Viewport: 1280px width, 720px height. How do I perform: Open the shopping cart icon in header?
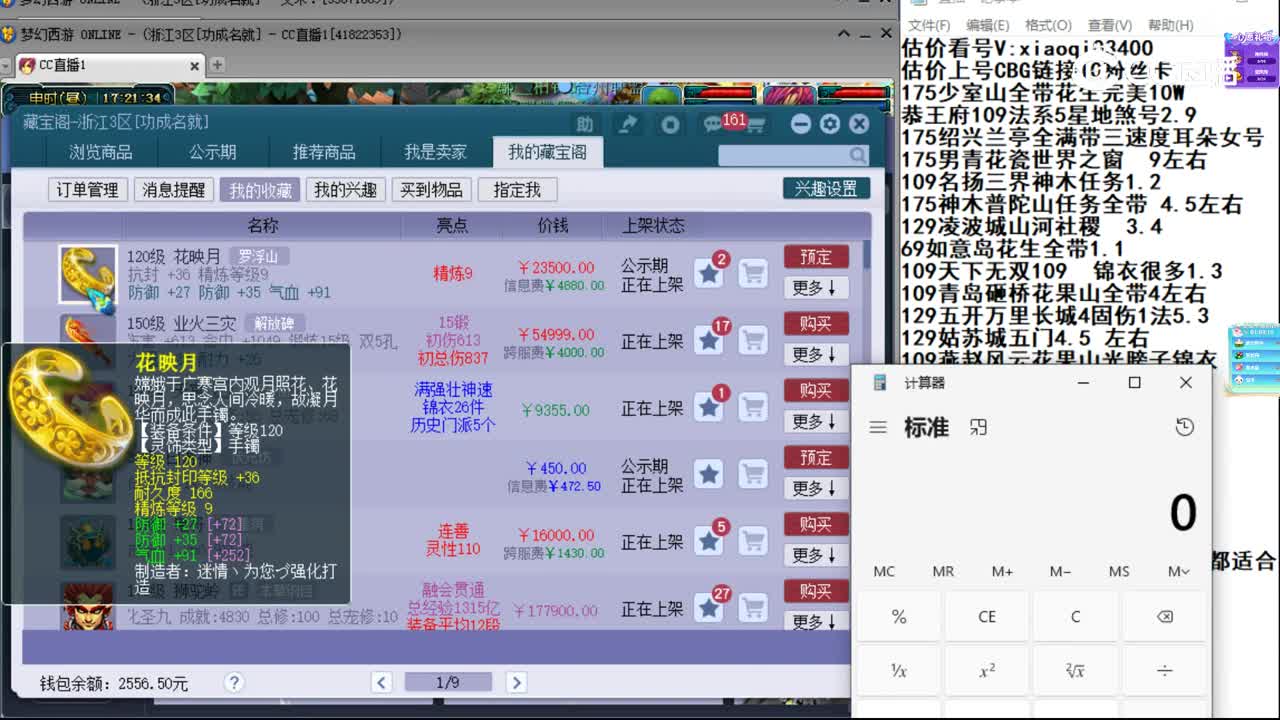point(755,124)
